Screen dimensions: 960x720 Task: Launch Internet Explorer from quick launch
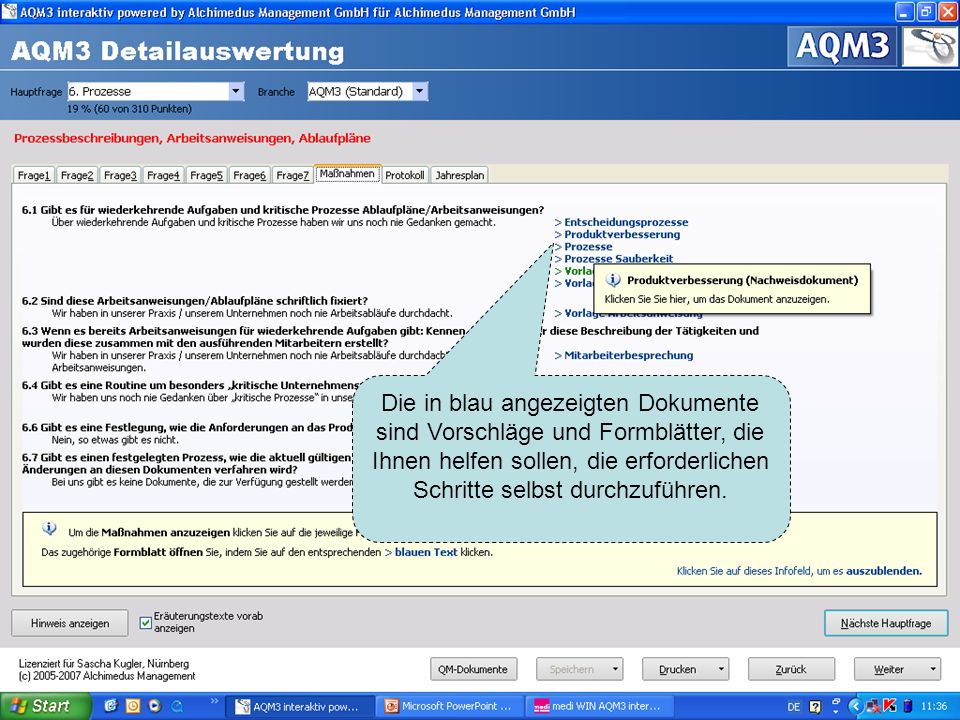[x=111, y=707]
